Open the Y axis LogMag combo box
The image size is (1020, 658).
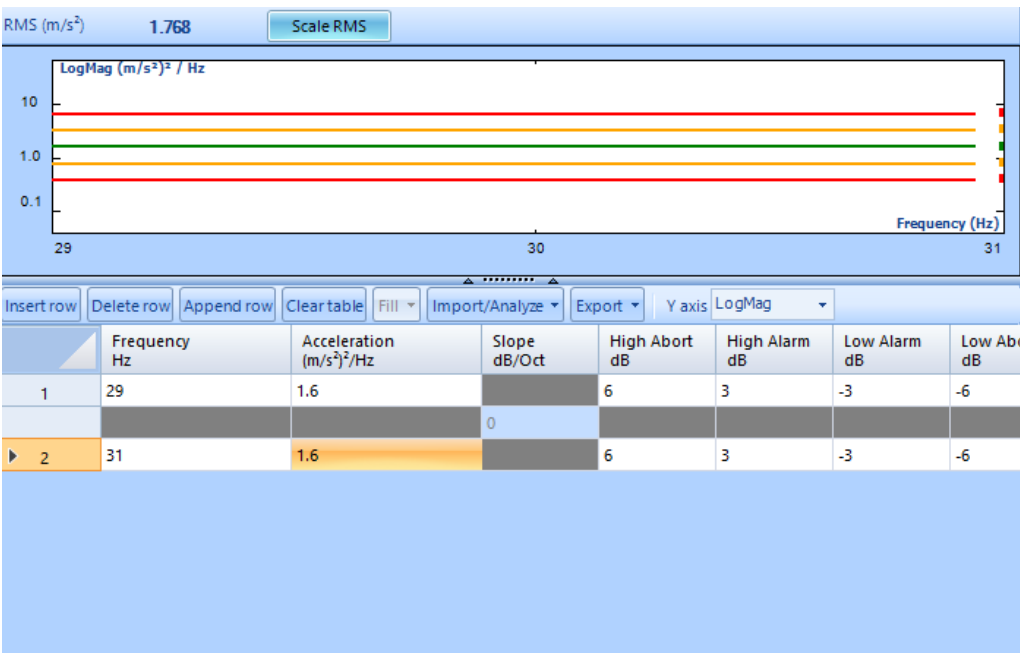click(772, 305)
